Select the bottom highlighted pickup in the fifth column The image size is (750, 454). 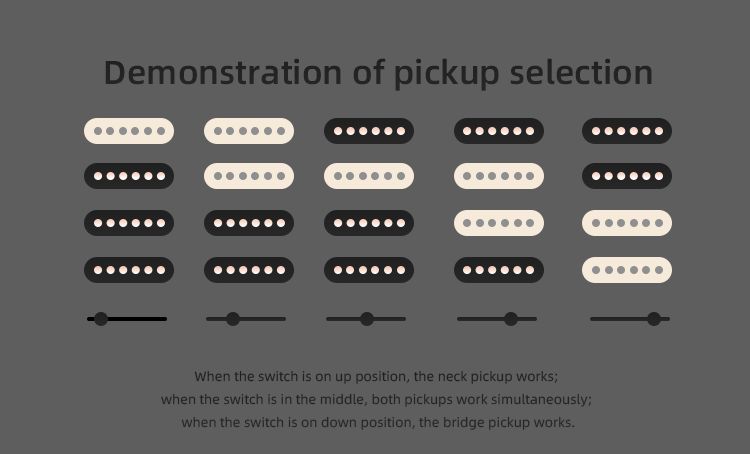(x=627, y=270)
